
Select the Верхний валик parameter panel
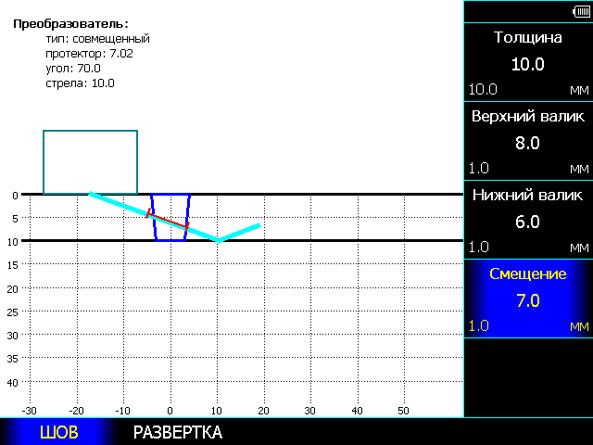[x=528, y=141]
